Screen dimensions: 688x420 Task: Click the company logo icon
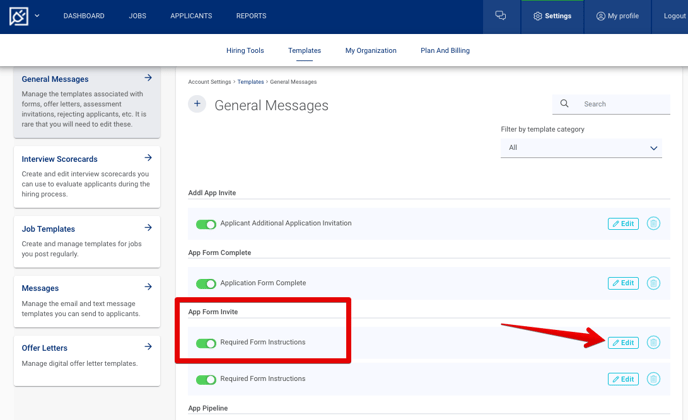18,16
